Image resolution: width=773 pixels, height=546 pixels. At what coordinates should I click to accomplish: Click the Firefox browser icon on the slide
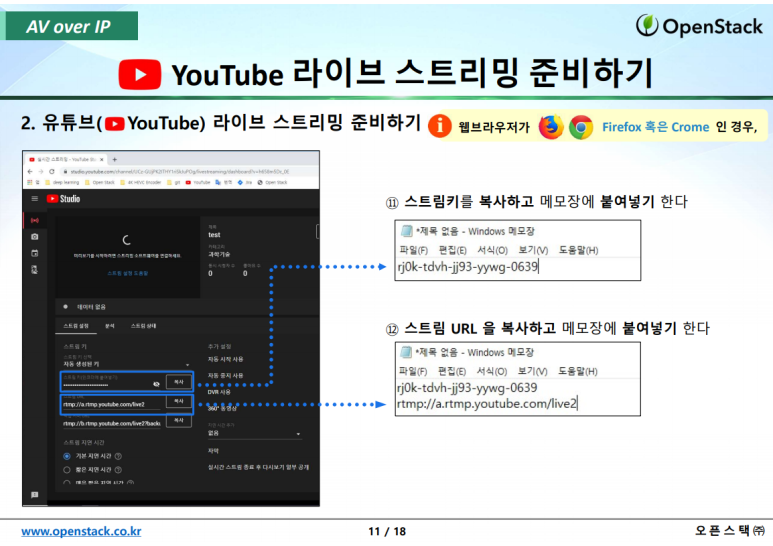(551, 127)
